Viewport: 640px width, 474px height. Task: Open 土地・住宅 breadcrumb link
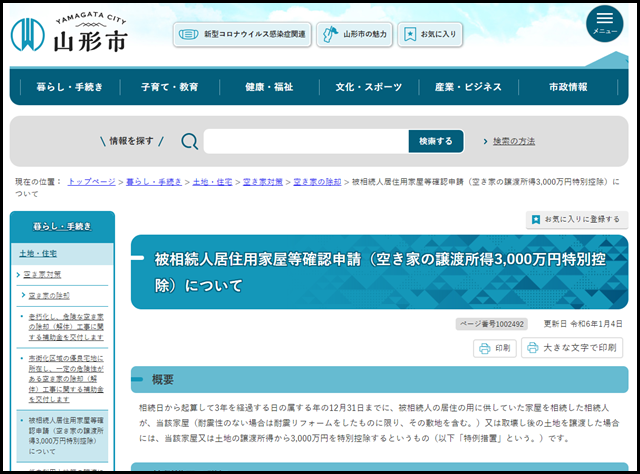pos(212,182)
